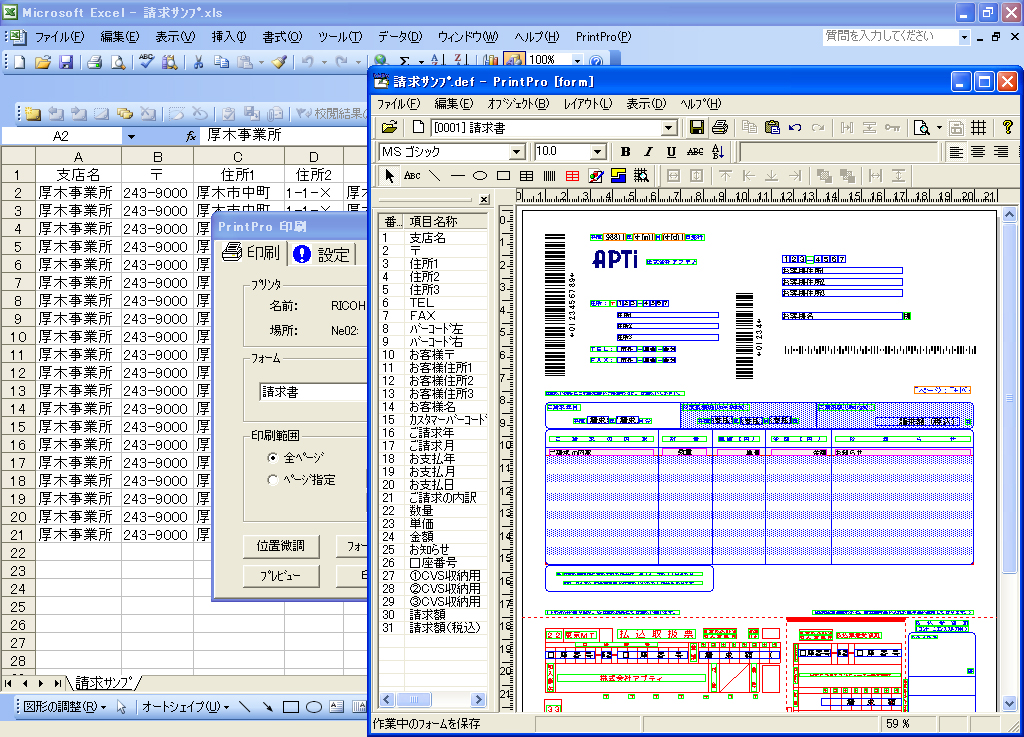The image size is (1024, 737).
Task: Click the item list's horizontal scrollbar
Action: tap(433, 699)
